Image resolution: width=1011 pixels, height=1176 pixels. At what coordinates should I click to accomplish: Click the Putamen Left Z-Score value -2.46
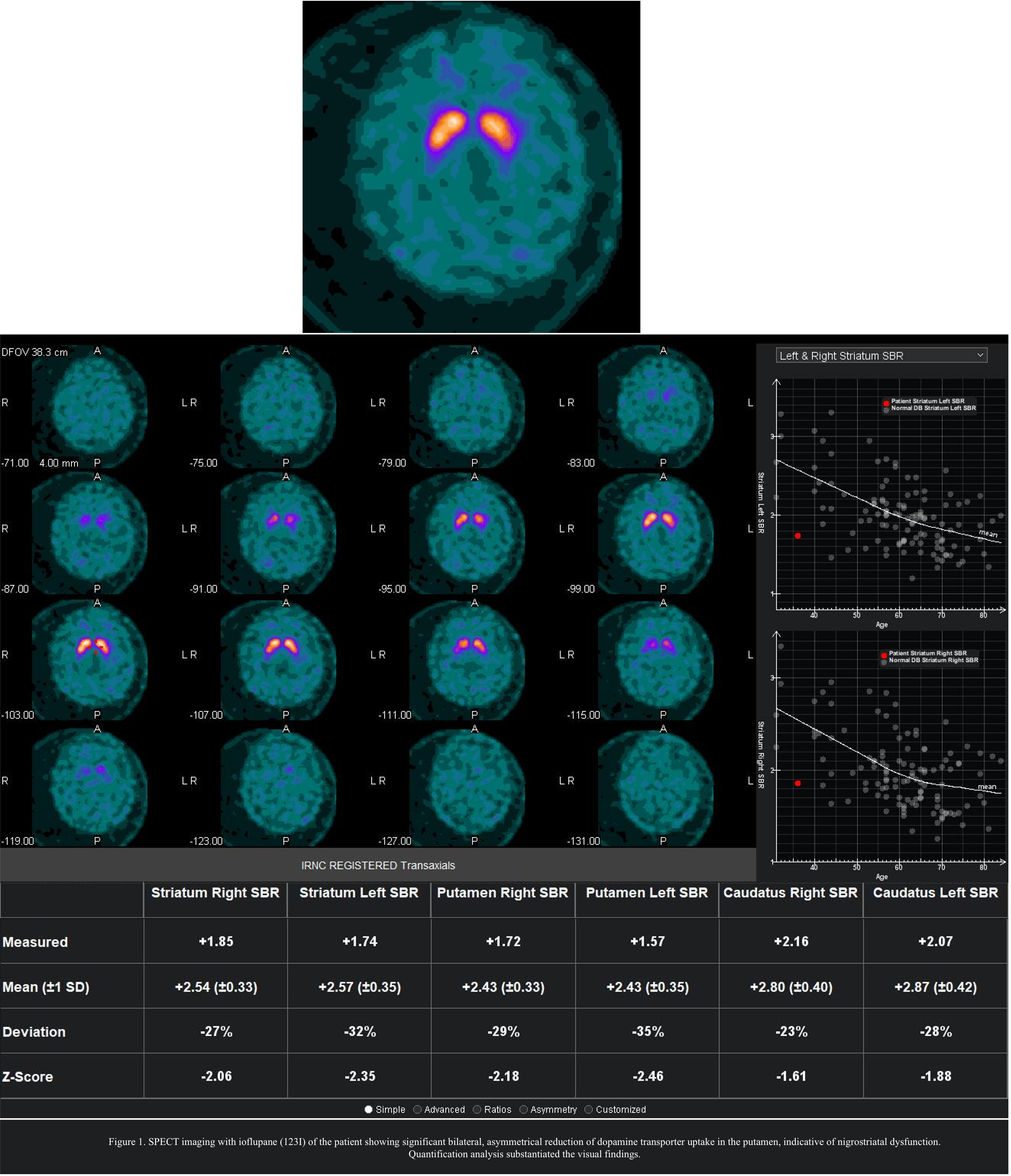[x=647, y=1076]
